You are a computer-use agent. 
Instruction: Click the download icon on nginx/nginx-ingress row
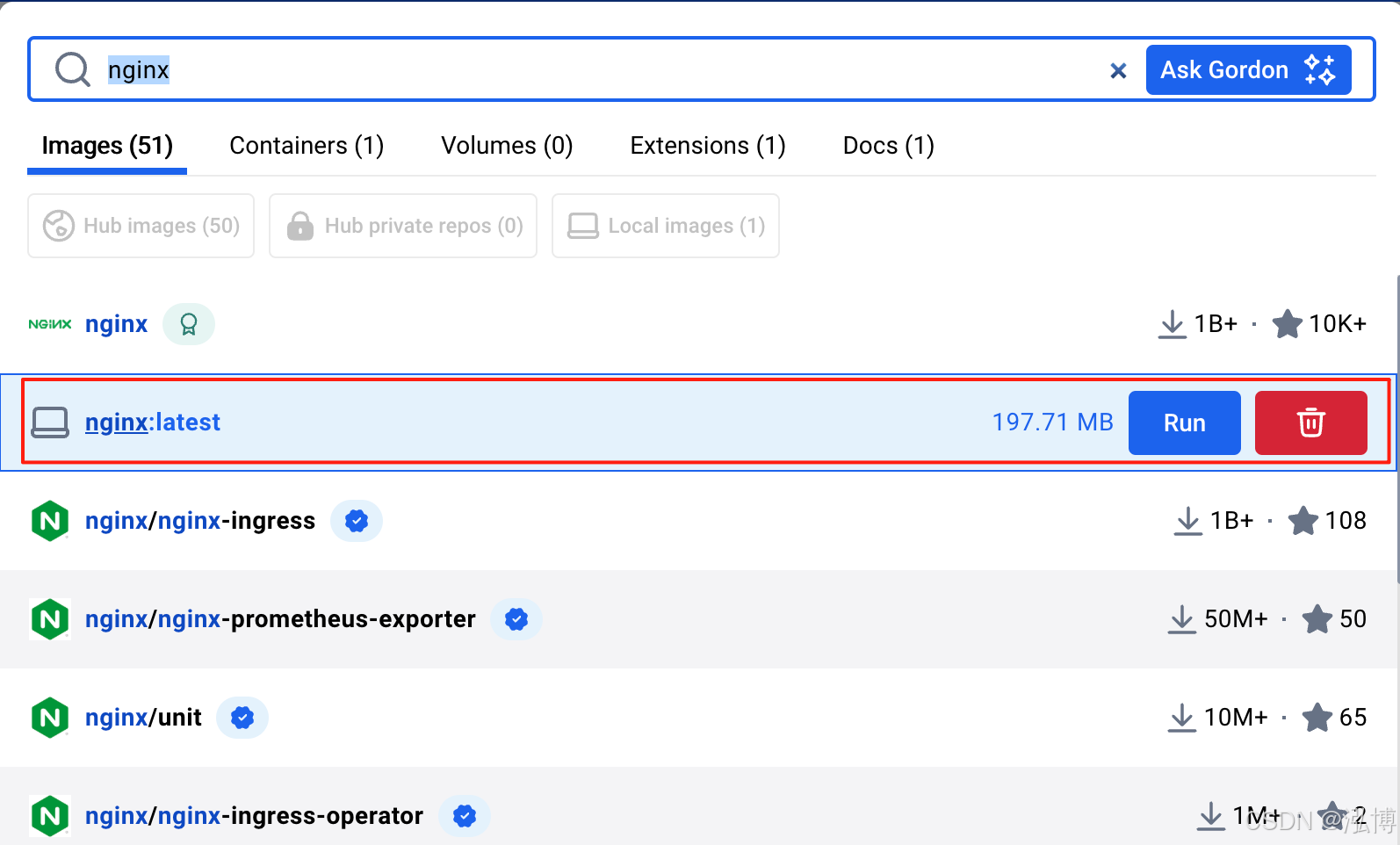(1188, 521)
